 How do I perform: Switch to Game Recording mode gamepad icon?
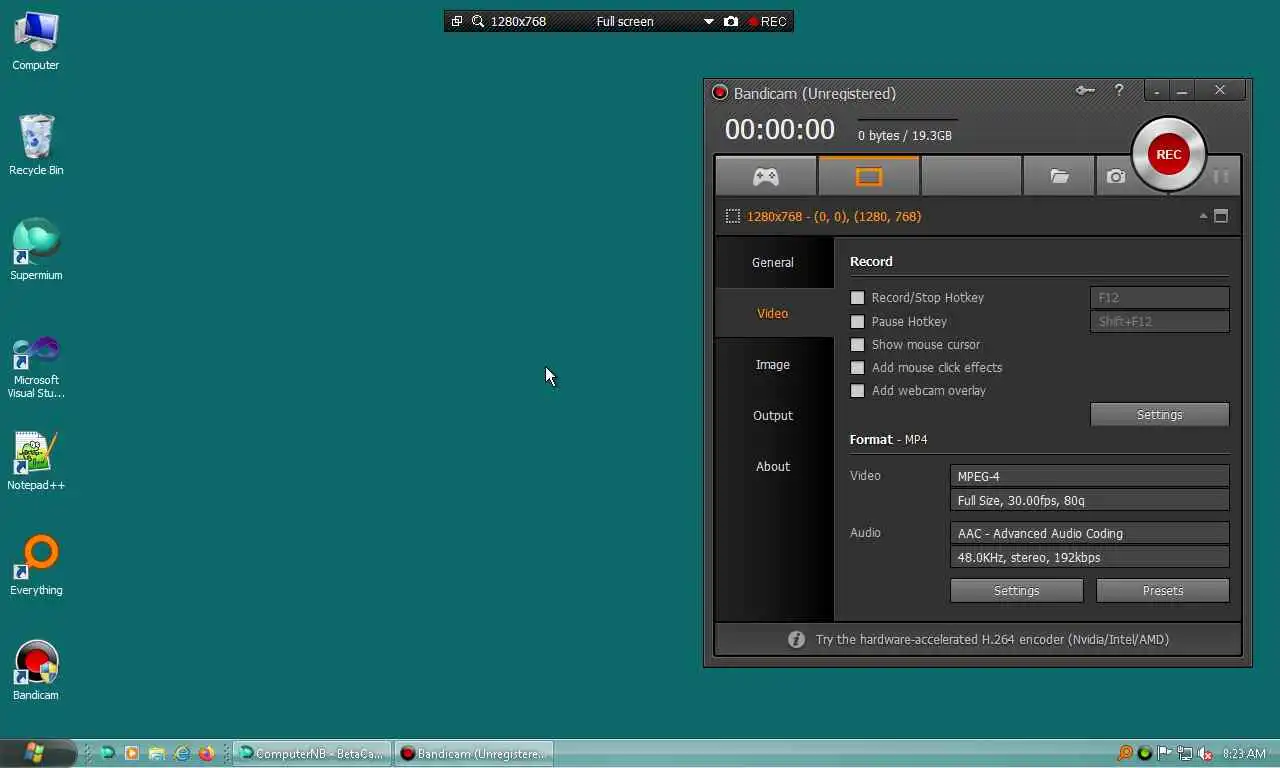pos(766,176)
